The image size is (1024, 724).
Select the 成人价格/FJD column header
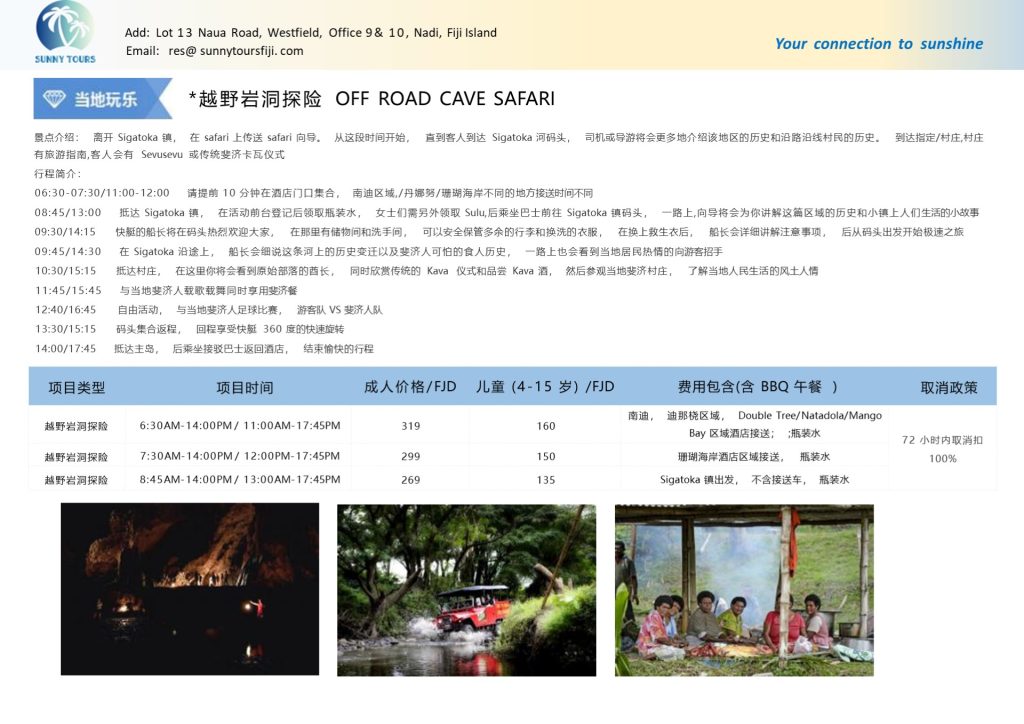(x=410, y=386)
